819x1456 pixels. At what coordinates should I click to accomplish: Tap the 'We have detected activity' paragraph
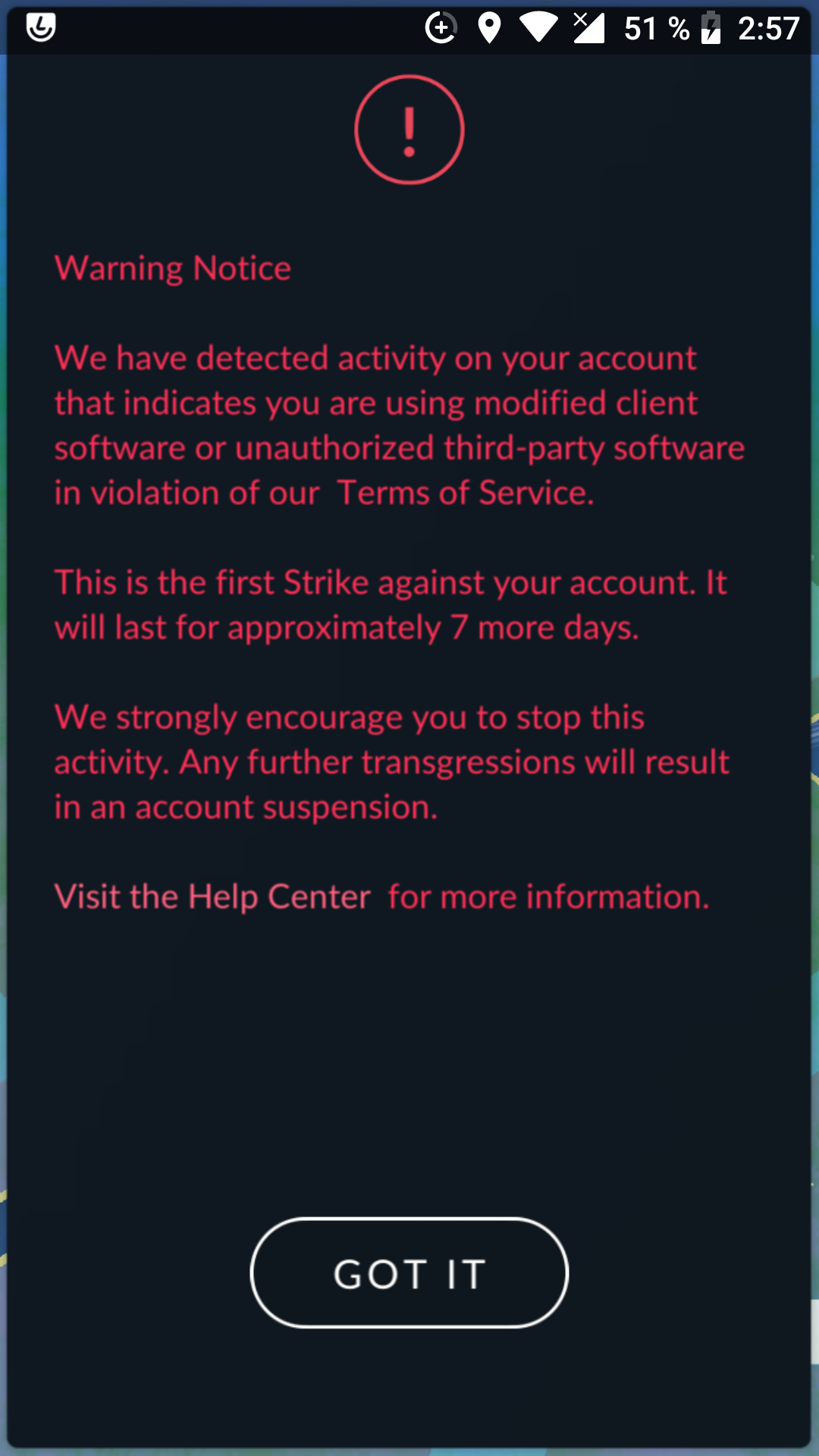click(400, 425)
